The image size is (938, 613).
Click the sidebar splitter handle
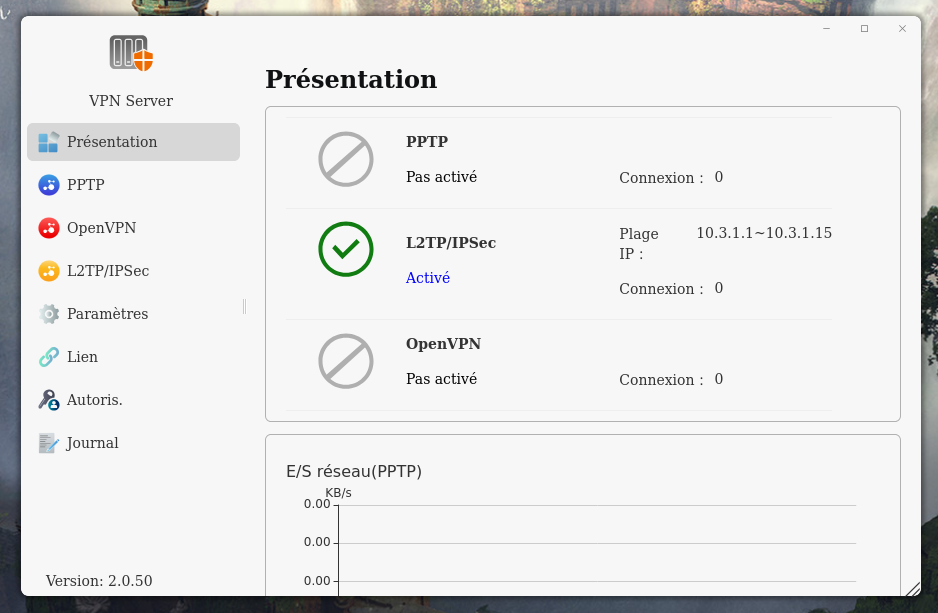(244, 306)
